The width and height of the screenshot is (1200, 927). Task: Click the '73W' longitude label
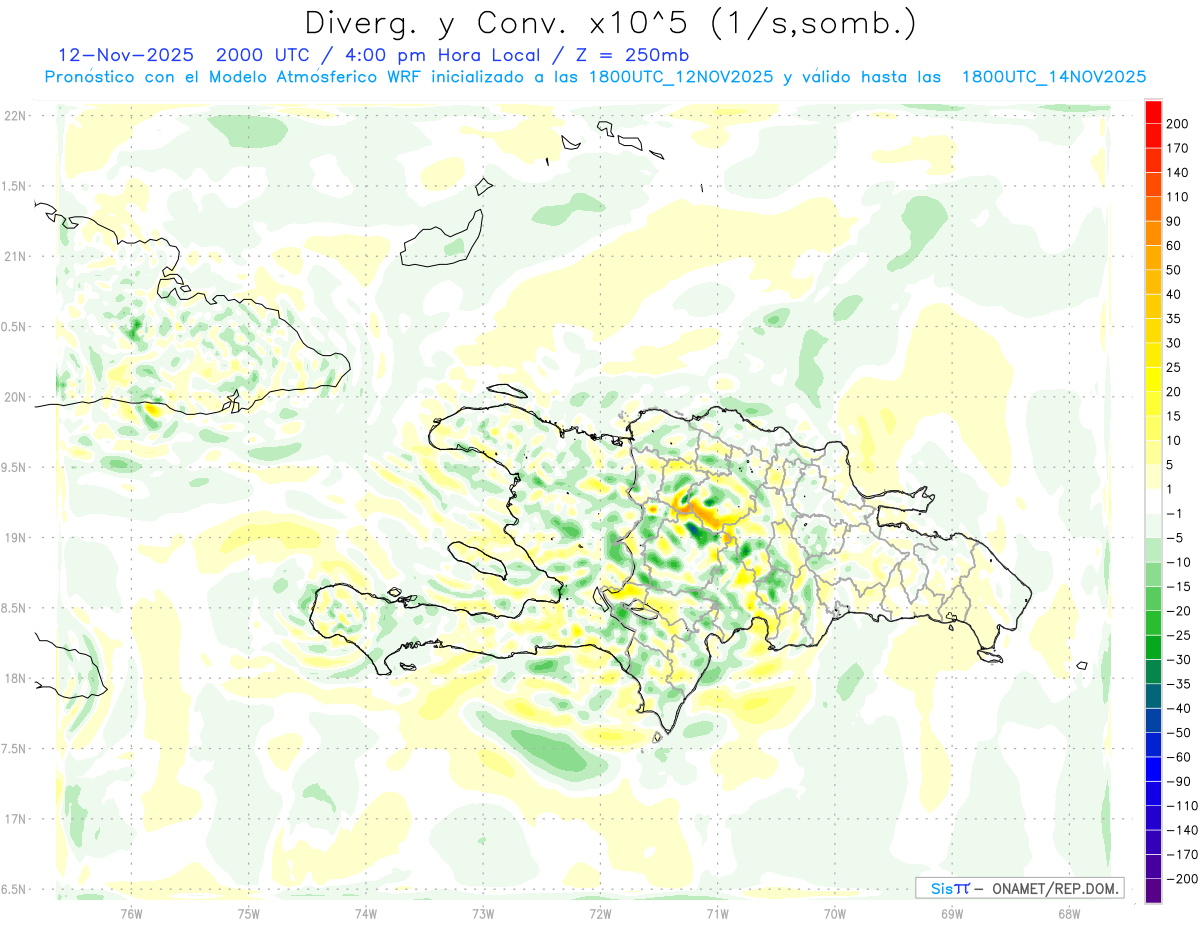483,913
